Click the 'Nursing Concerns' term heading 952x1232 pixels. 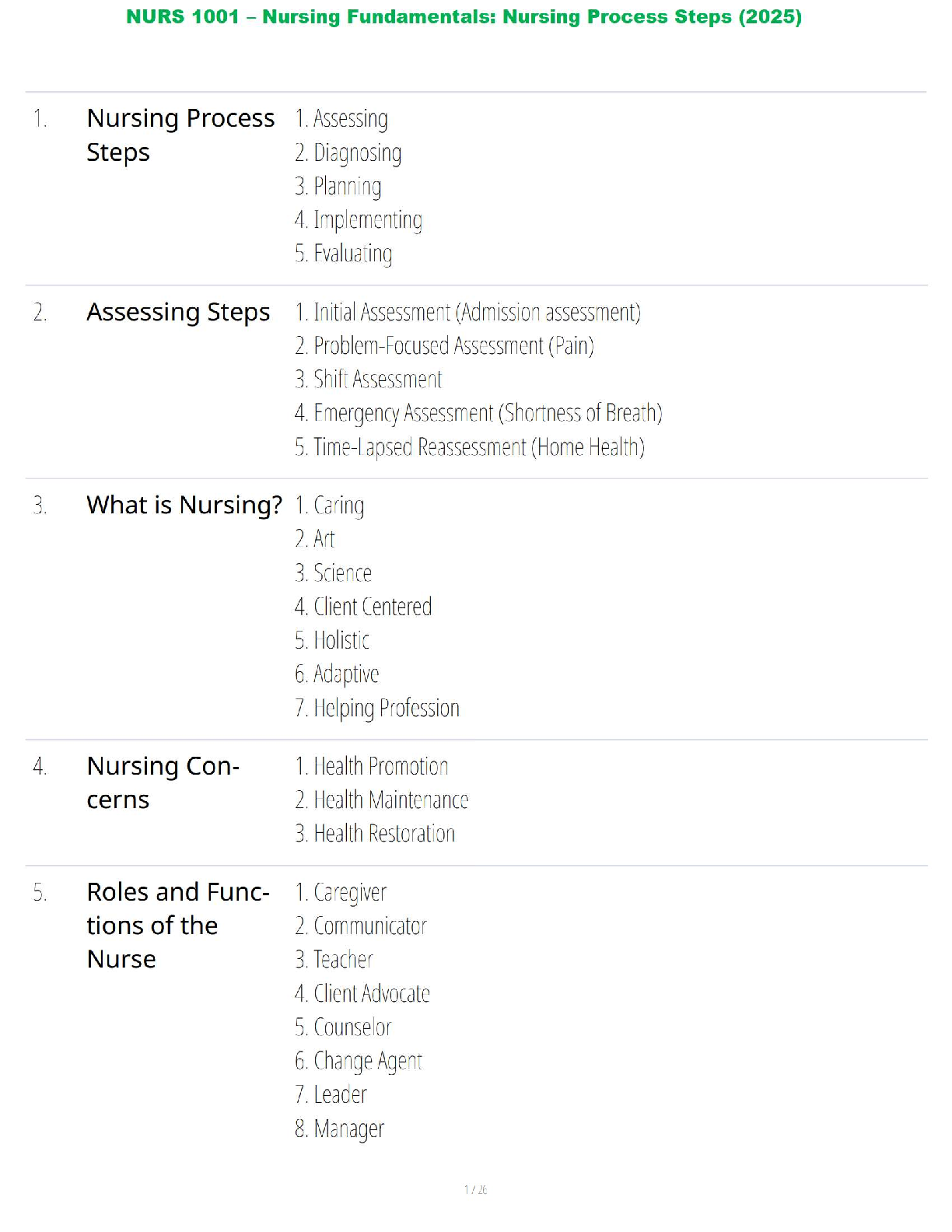163,782
